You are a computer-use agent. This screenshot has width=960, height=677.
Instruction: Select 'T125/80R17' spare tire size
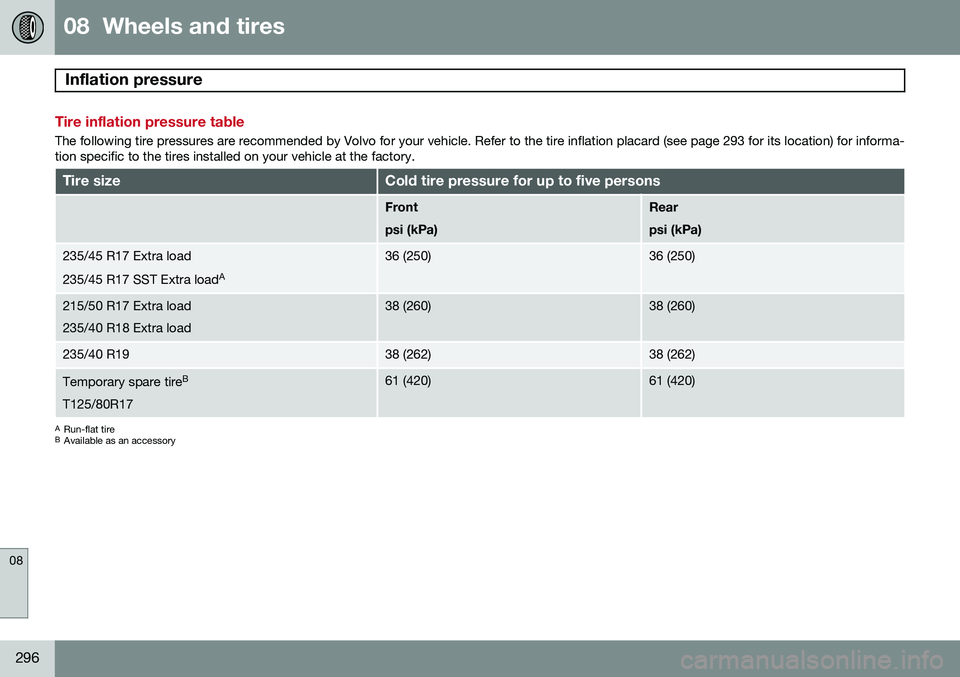[97, 404]
